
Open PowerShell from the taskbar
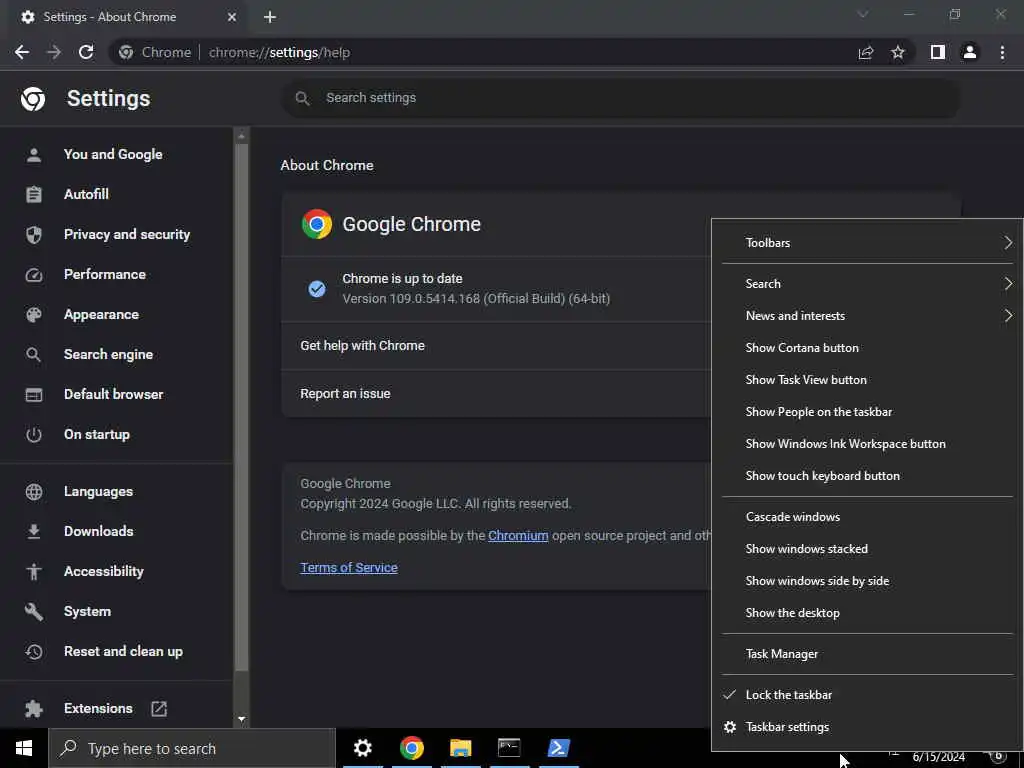tap(558, 748)
